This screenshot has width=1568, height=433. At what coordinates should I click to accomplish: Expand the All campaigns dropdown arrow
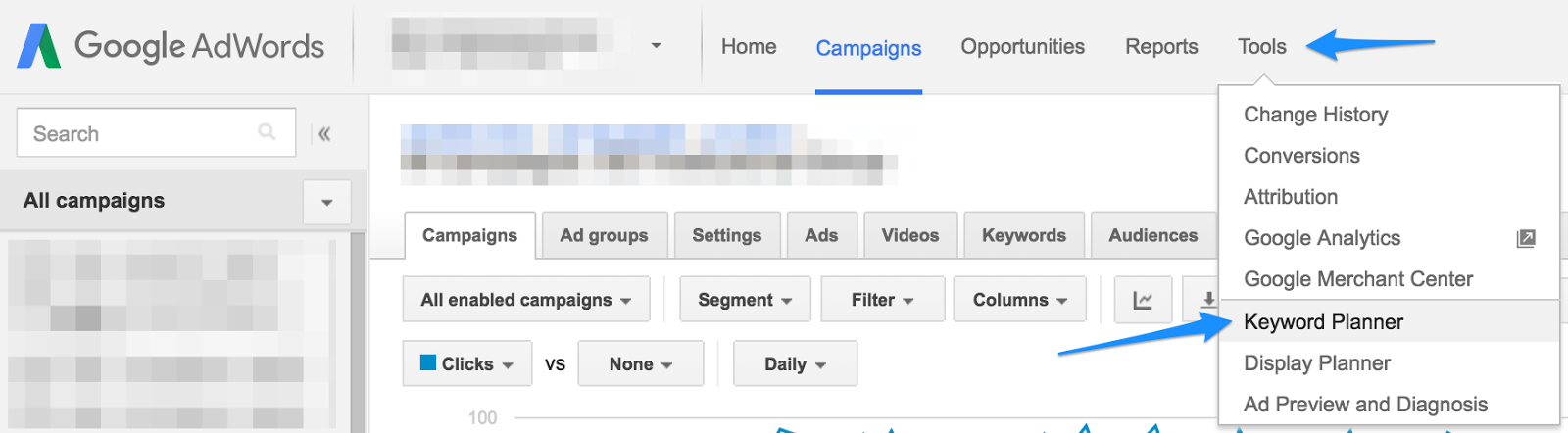click(x=327, y=203)
